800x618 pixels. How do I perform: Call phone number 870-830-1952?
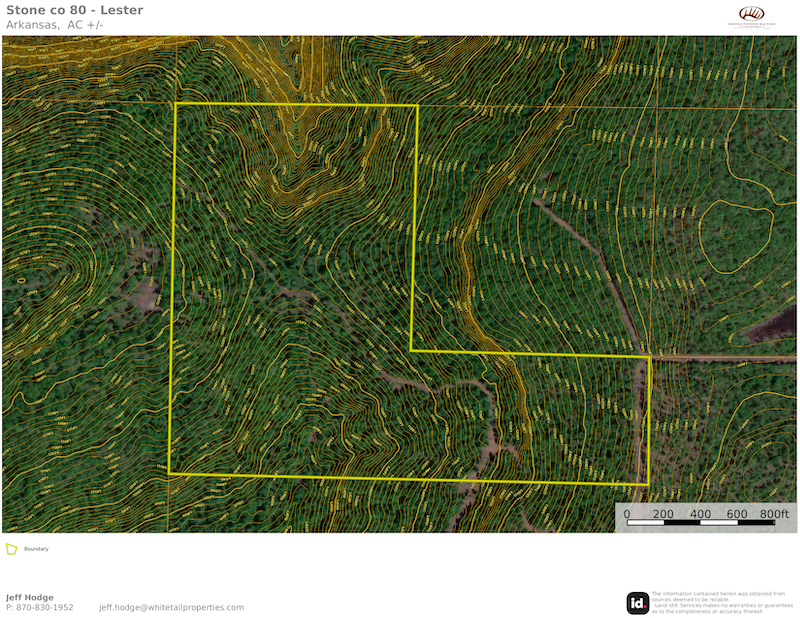point(40,607)
